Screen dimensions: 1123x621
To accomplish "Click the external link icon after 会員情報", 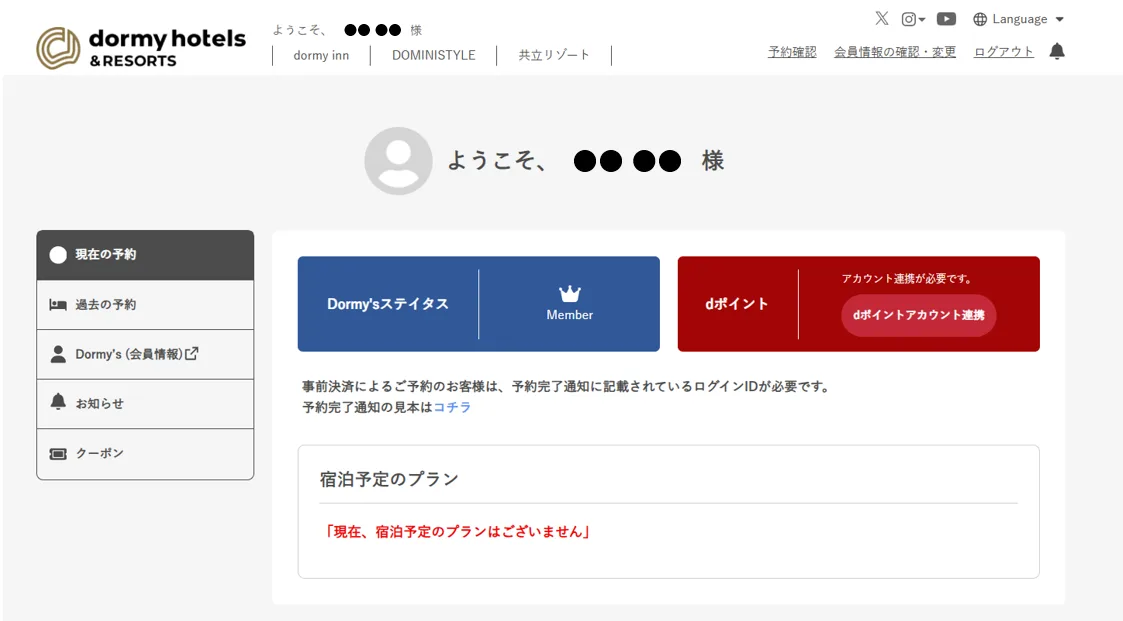I will point(192,354).
